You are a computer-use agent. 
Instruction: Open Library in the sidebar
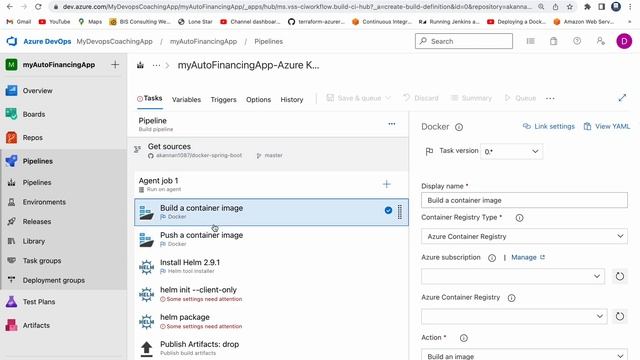pos(33,241)
